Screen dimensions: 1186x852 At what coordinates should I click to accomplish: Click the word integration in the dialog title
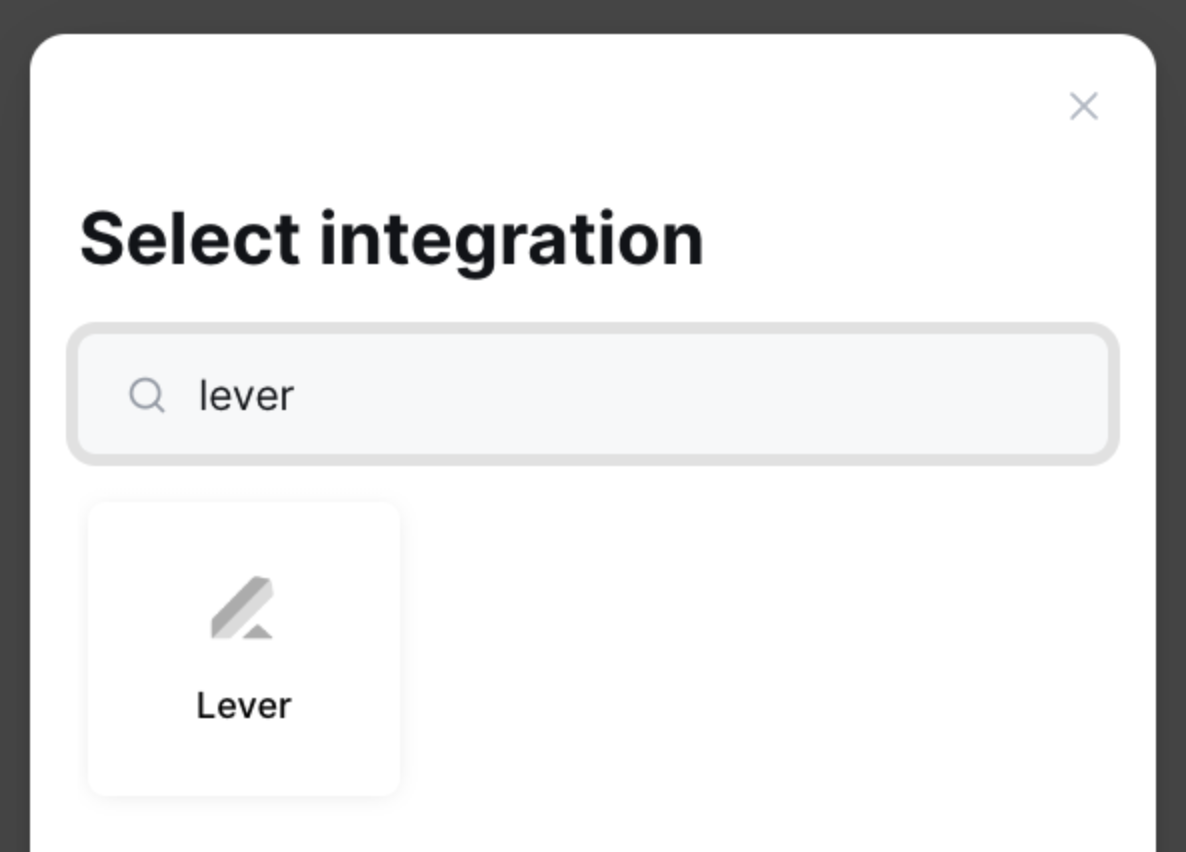point(512,241)
